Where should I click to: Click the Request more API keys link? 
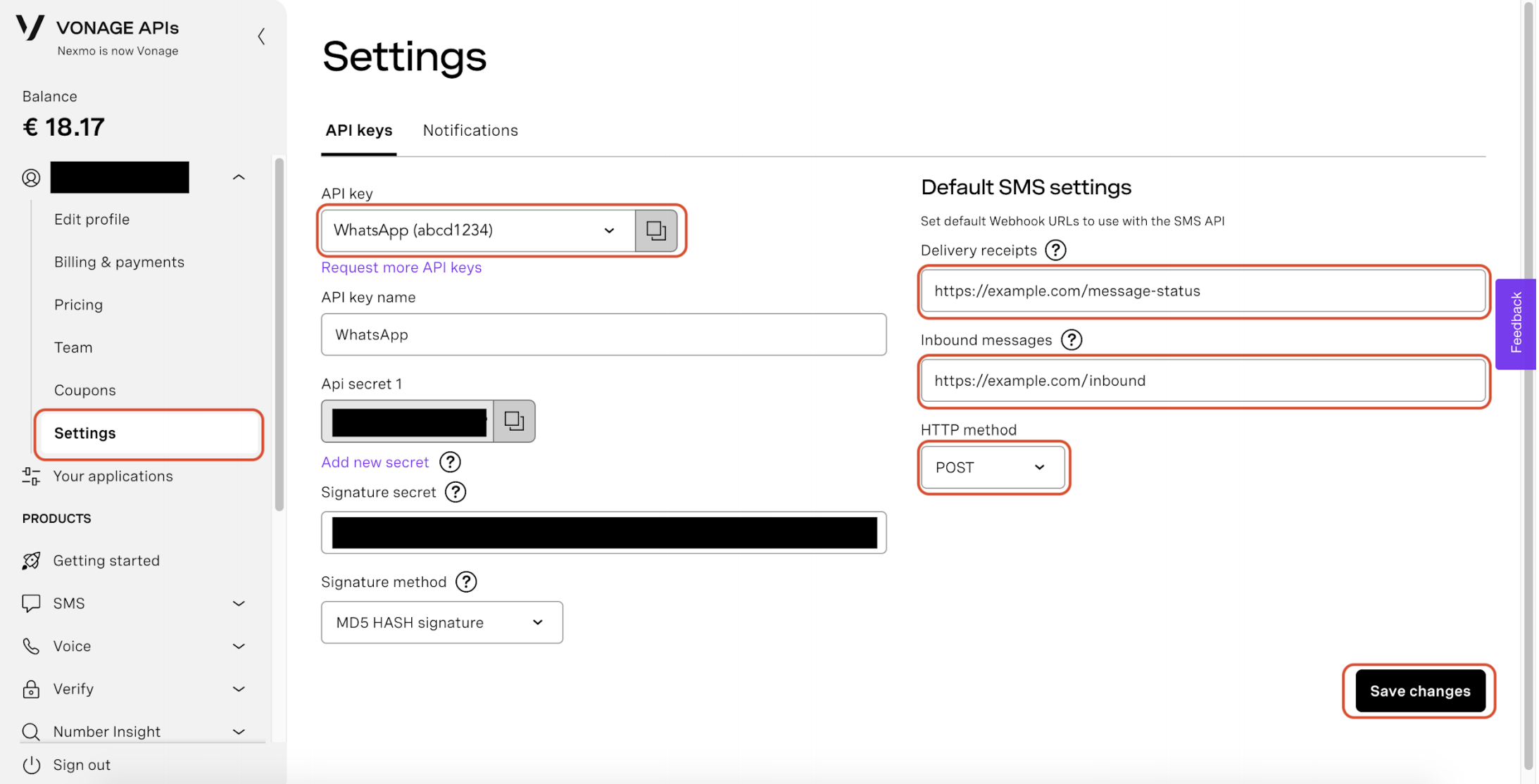(x=401, y=267)
